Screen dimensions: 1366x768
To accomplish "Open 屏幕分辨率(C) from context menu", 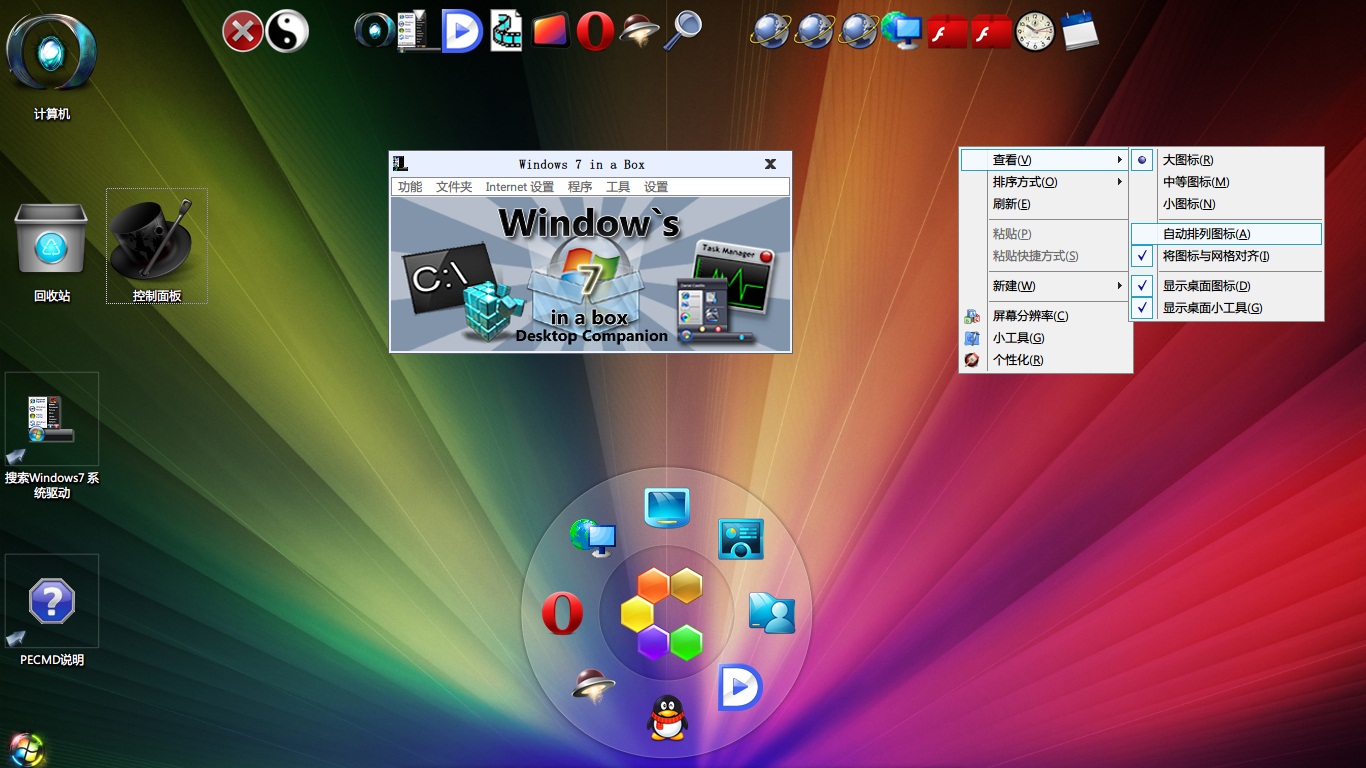I will tap(1045, 316).
